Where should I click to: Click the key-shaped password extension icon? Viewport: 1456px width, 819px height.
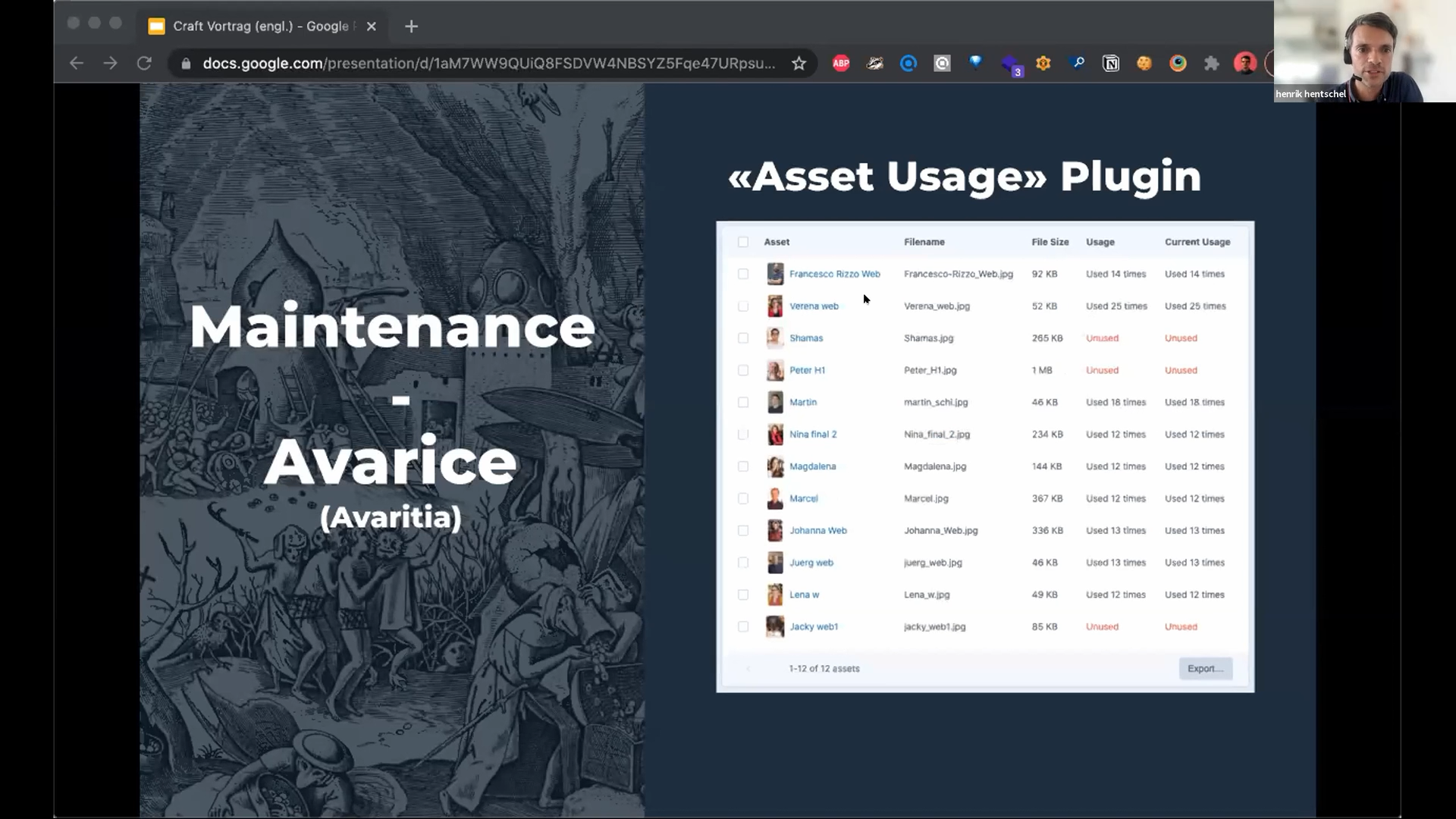[1078, 64]
